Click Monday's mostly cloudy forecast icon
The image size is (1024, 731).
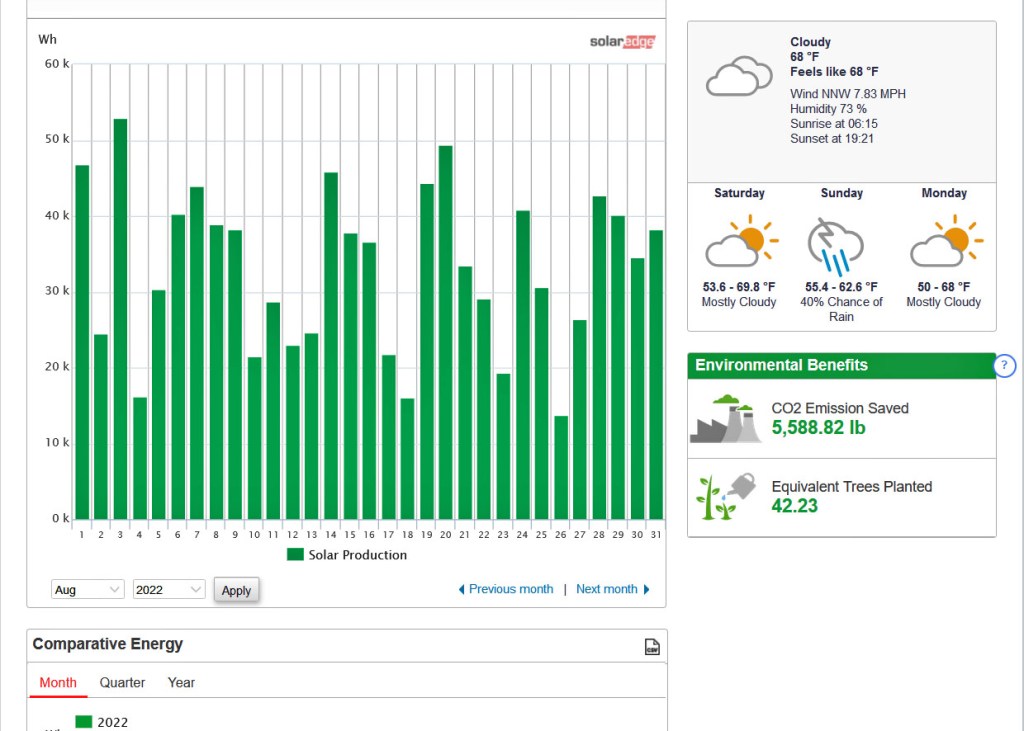pos(944,241)
